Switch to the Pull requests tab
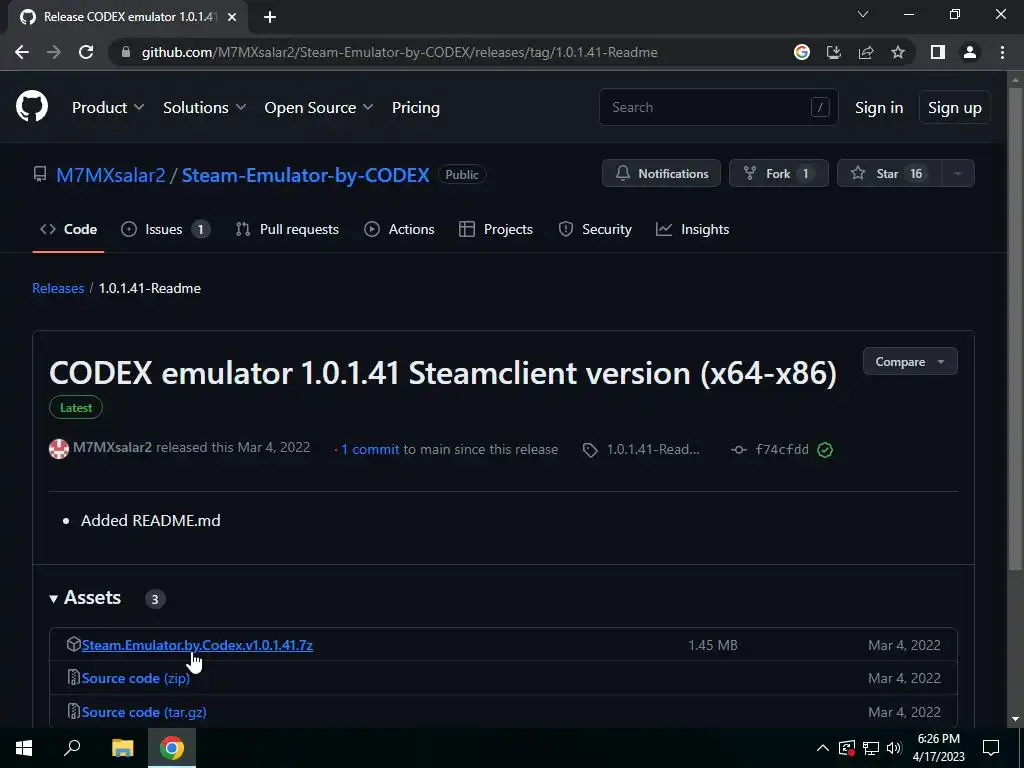Screen dimensions: 1024x768 [287, 229]
